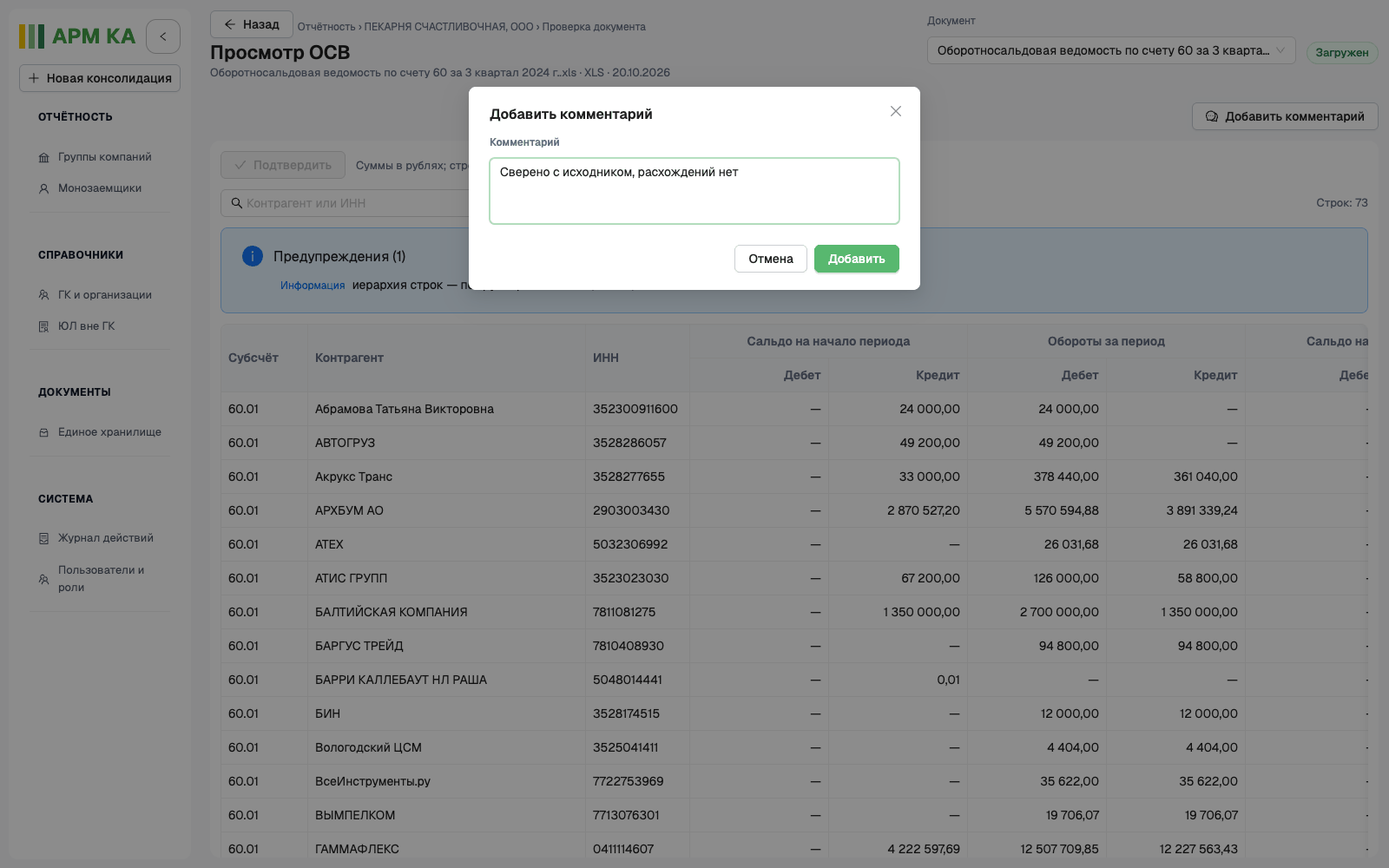Select the Акрукс Транс row
The image size is (1389, 868).
pos(793,477)
